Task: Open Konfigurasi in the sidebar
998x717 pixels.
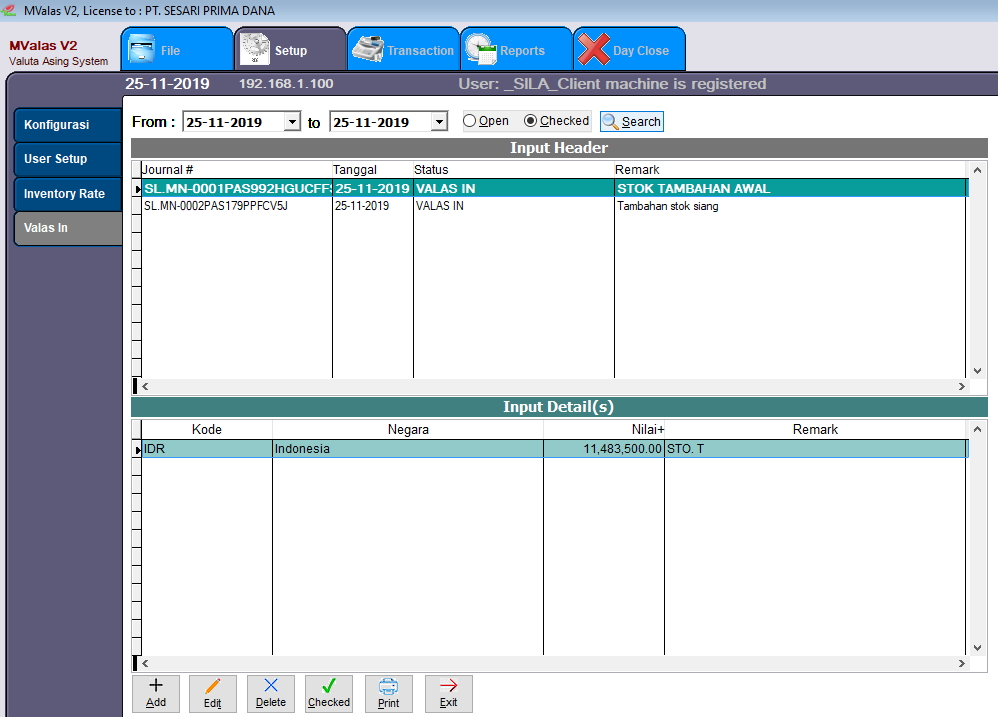Action: pyautogui.click(x=66, y=125)
